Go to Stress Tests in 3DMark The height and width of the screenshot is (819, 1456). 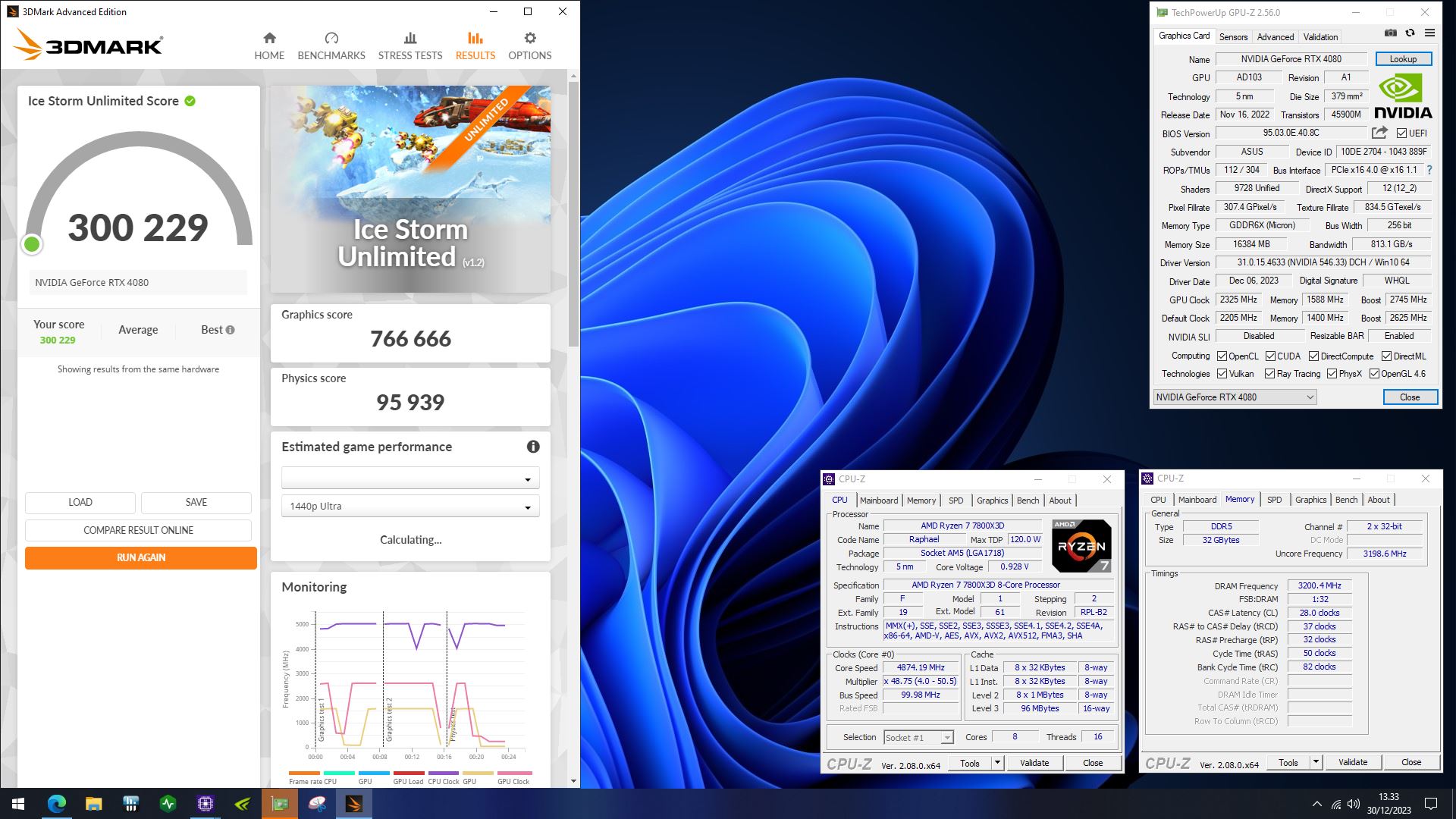point(410,46)
